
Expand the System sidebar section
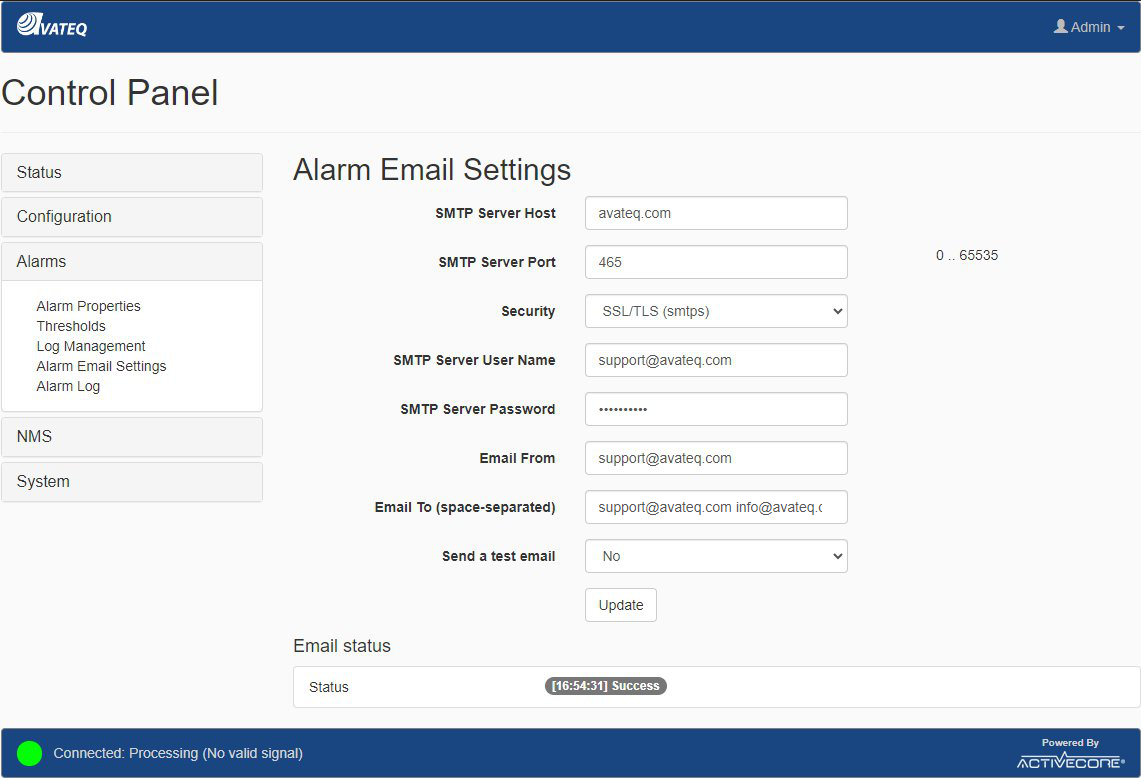click(132, 482)
